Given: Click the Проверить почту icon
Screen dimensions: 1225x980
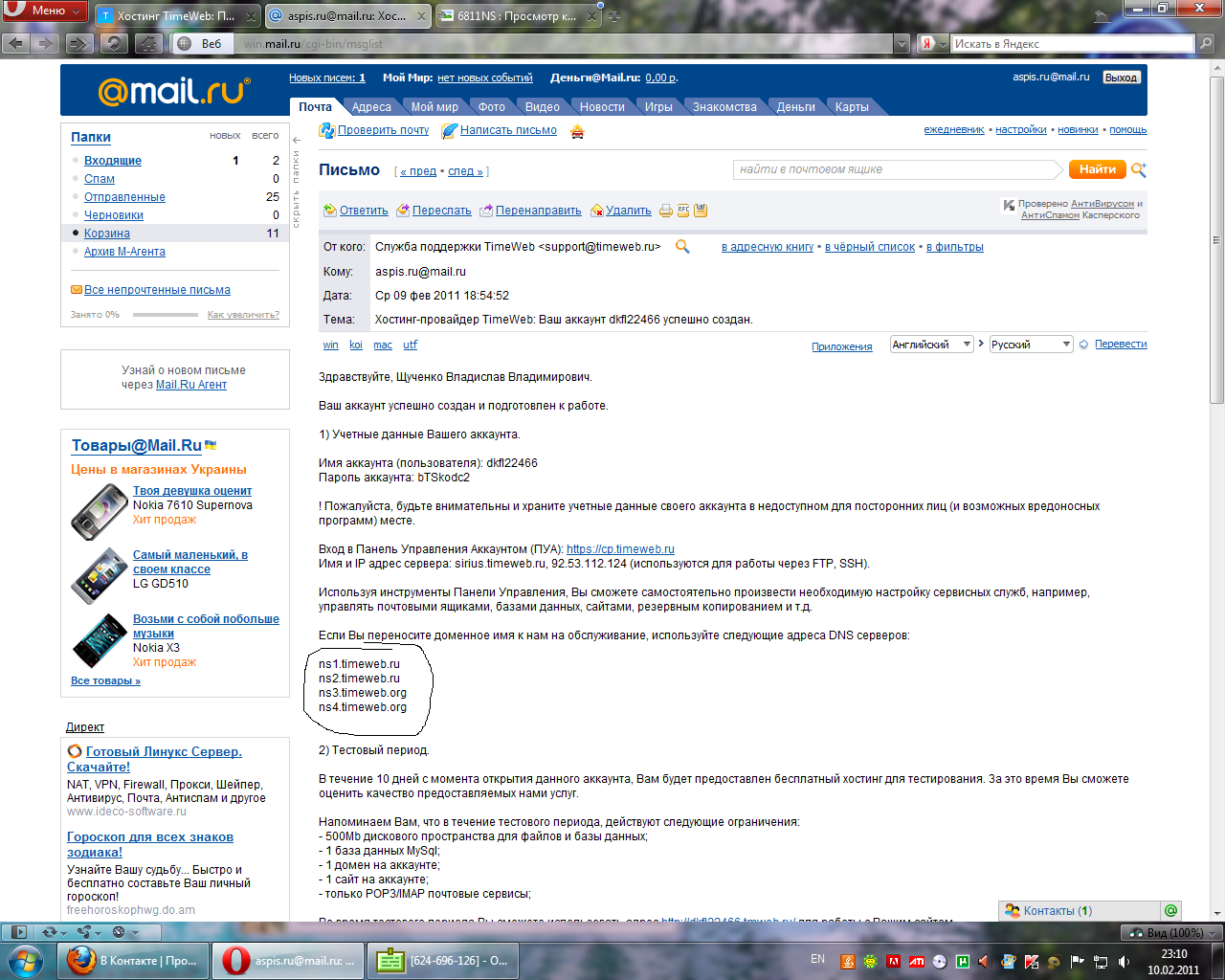Looking at the screenshot, I should point(326,130).
